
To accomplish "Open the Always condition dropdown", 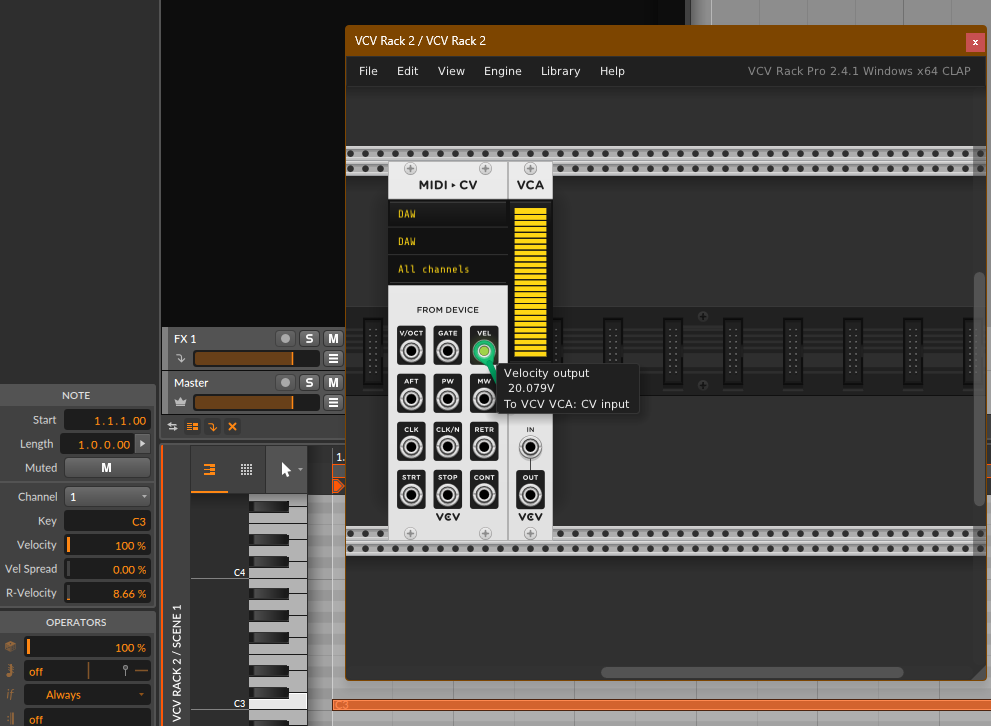I will pos(87,694).
